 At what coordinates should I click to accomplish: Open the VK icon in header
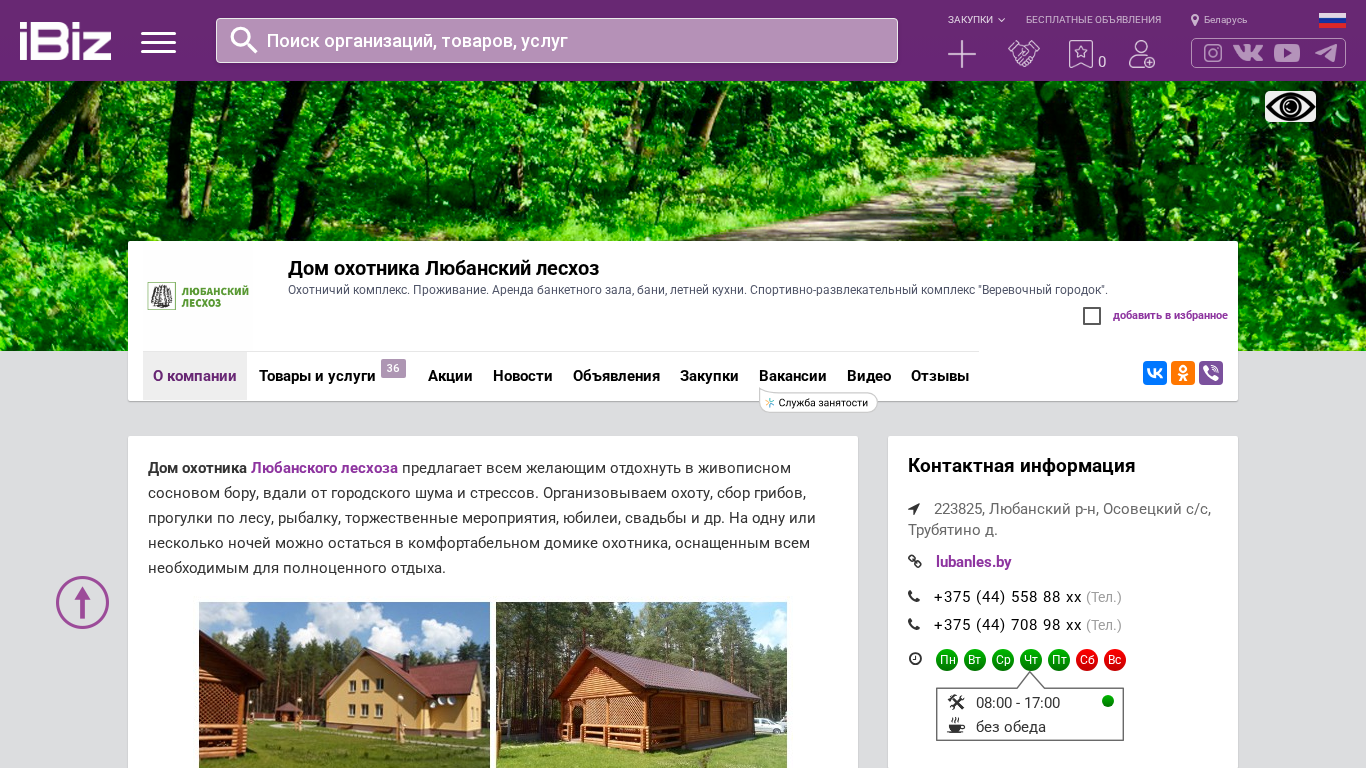1248,53
